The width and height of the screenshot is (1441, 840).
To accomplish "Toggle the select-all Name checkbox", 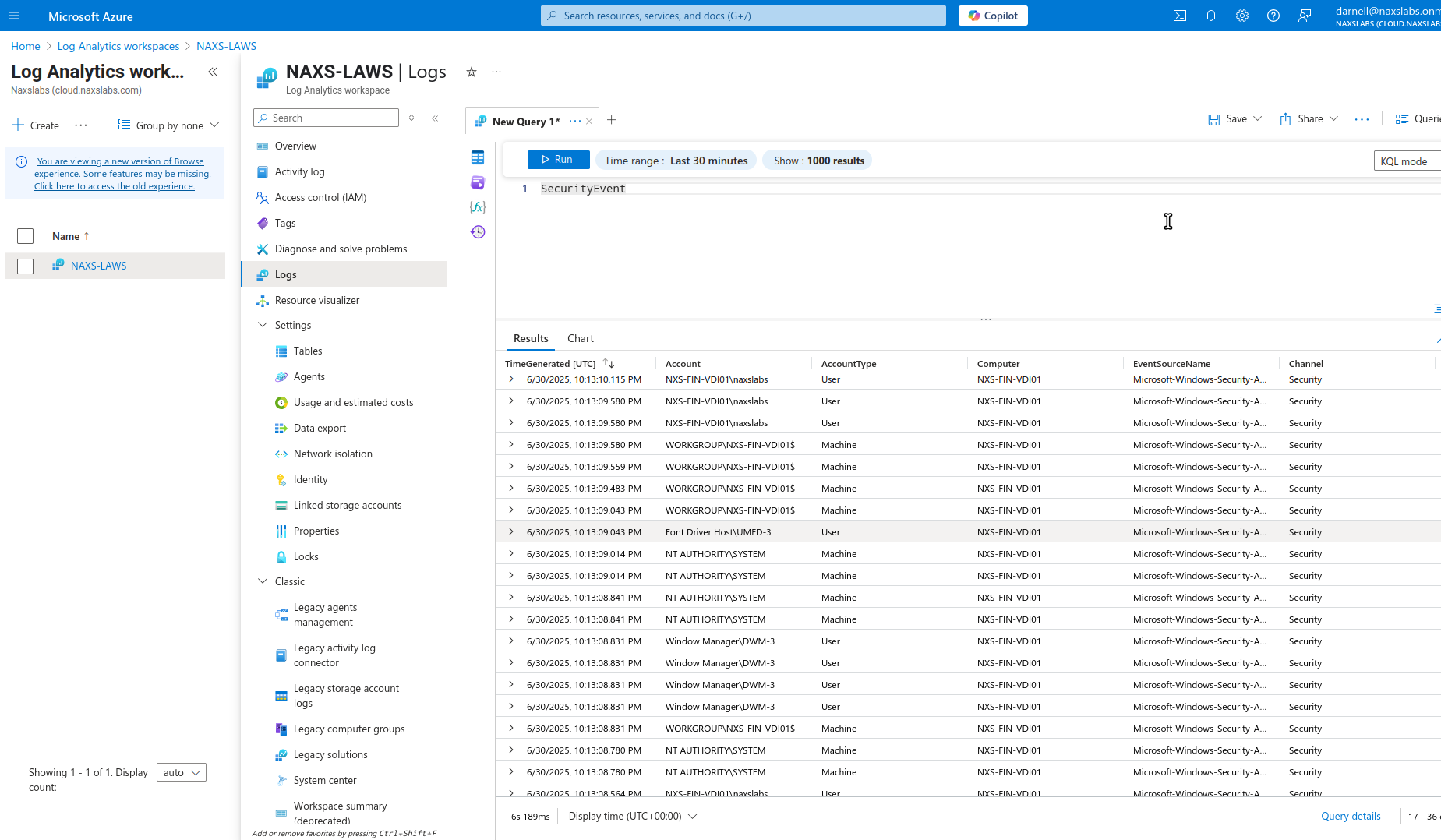I will (26, 236).
